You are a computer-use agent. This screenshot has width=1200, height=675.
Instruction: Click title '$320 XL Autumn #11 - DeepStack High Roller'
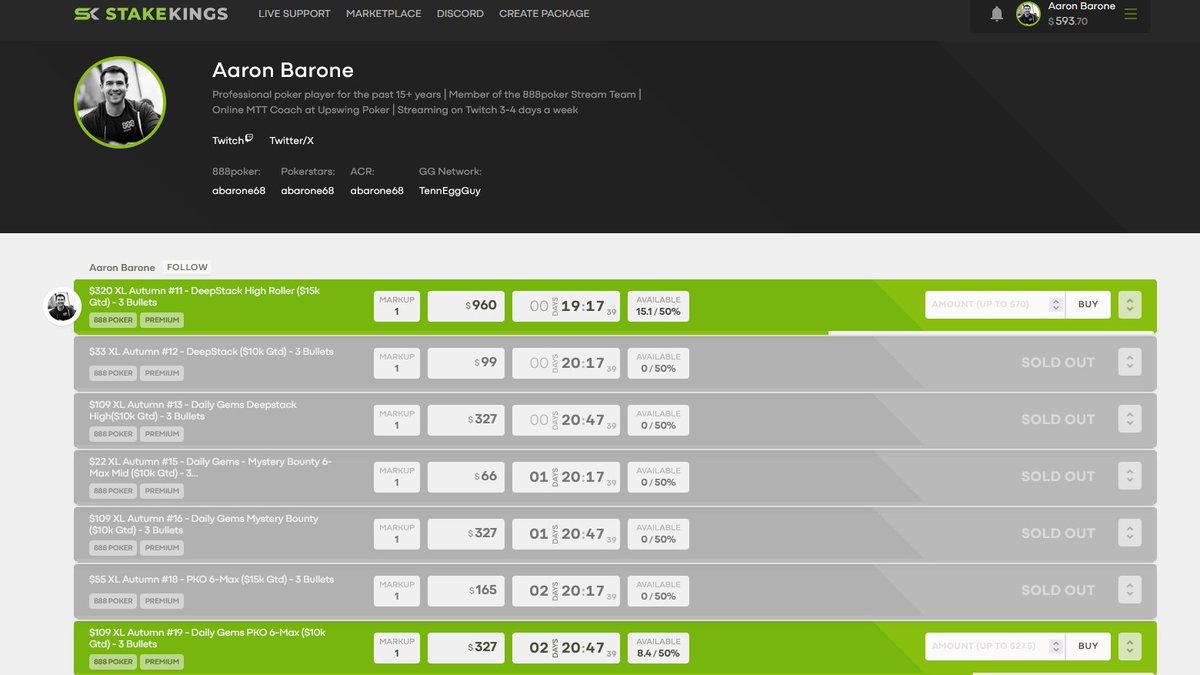click(x=204, y=296)
